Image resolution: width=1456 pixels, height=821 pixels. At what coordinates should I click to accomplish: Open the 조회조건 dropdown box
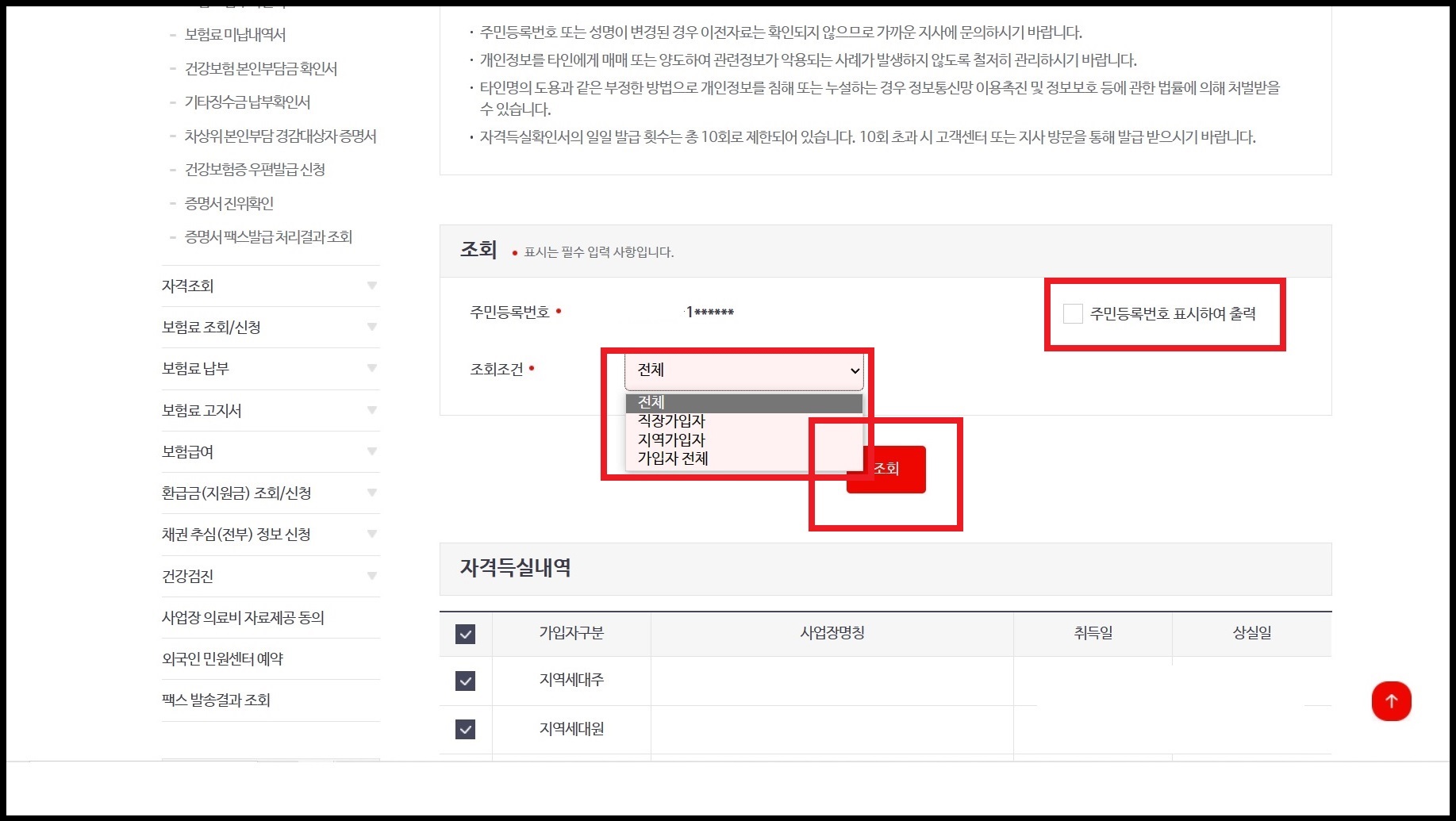point(744,370)
